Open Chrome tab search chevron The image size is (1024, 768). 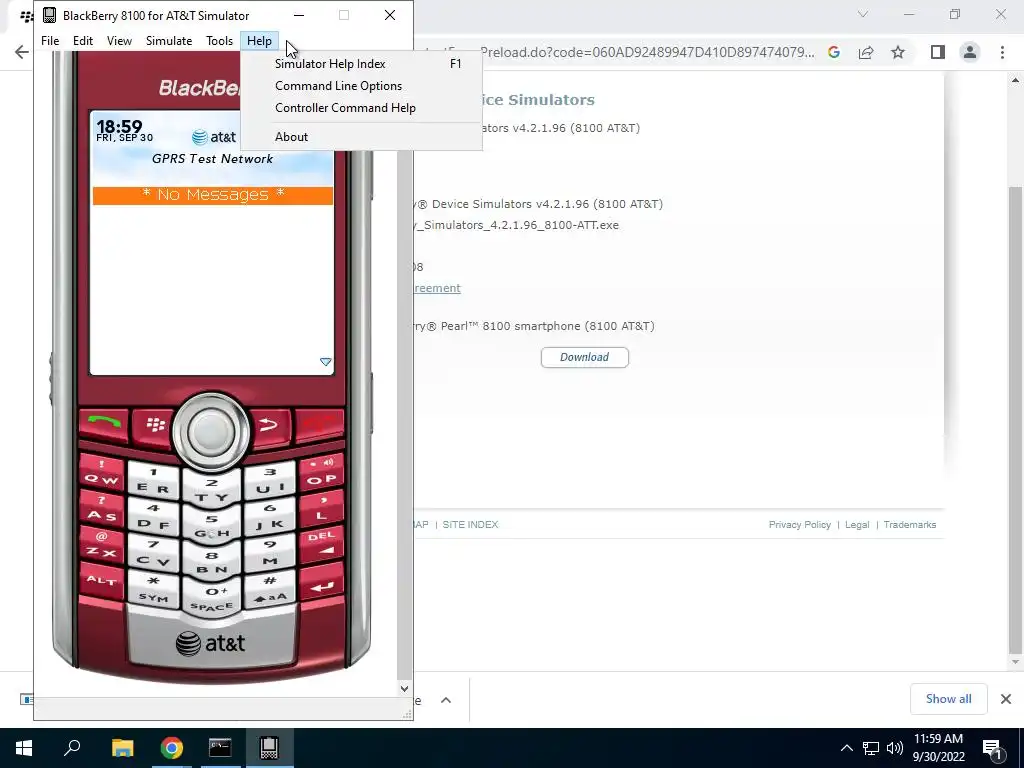(863, 14)
